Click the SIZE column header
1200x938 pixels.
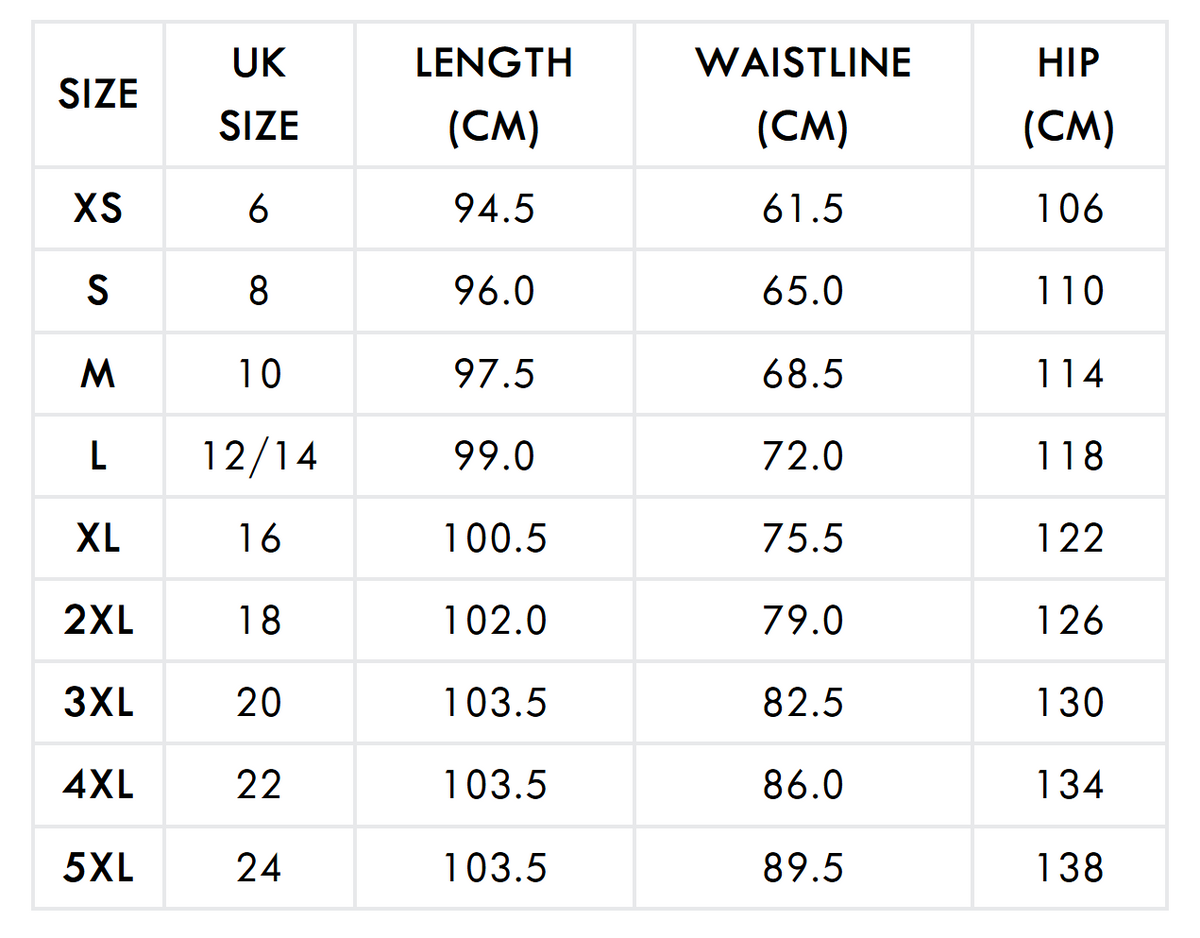(x=98, y=94)
